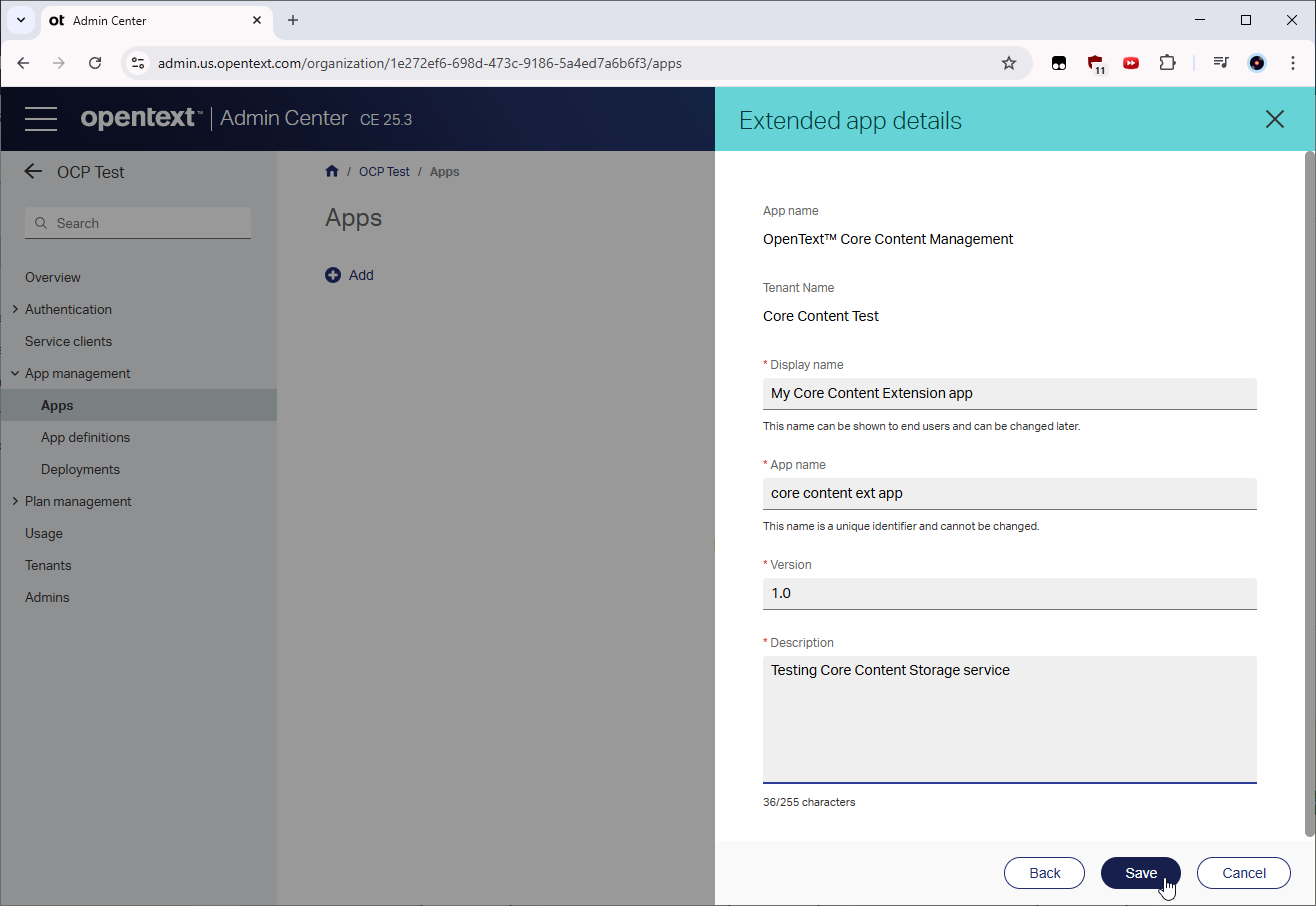This screenshot has height=906, width=1316.
Task: Open the Admins page
Action: (47, 597)
